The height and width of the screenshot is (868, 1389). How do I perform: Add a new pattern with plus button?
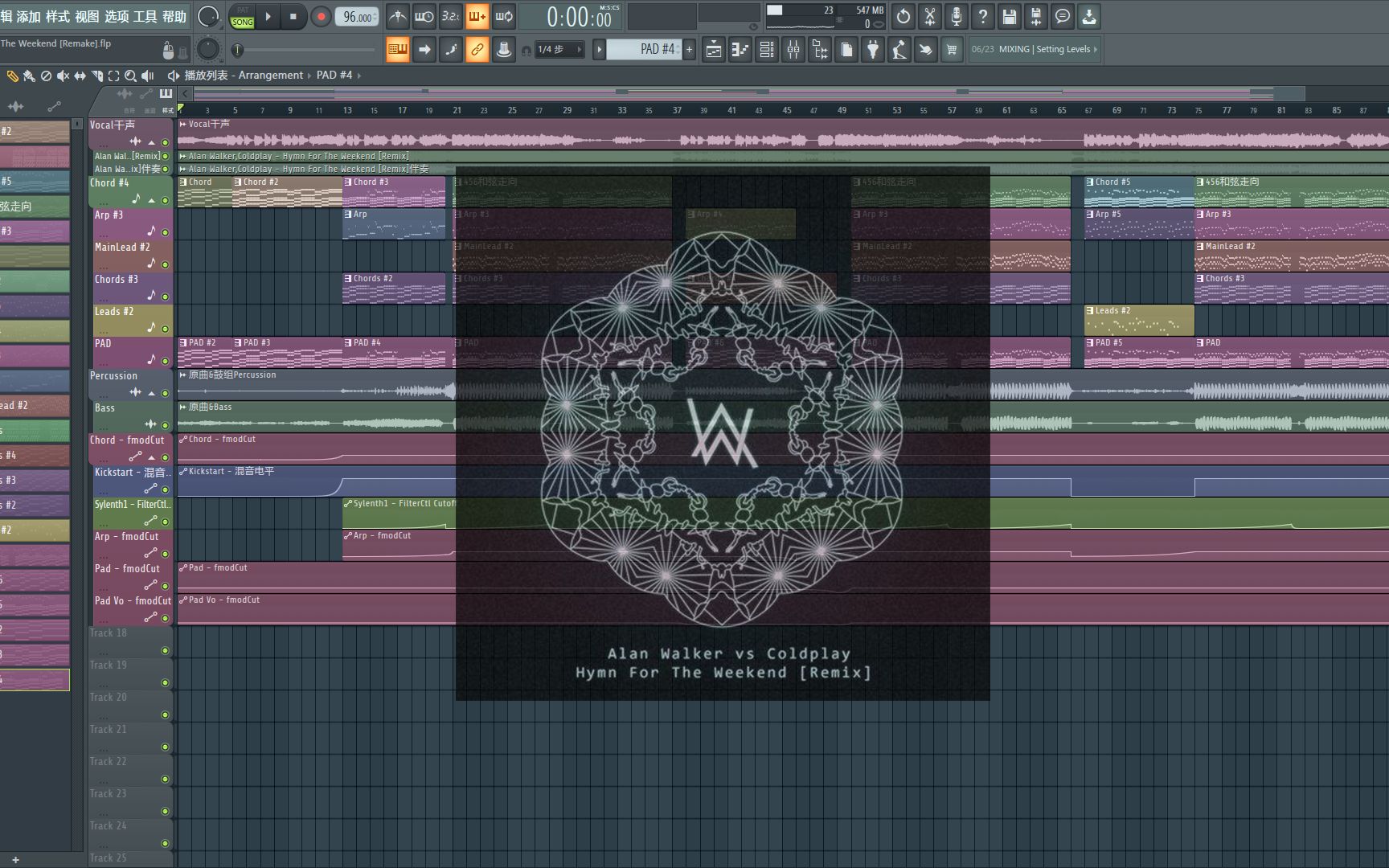click(x=689, y=49)
